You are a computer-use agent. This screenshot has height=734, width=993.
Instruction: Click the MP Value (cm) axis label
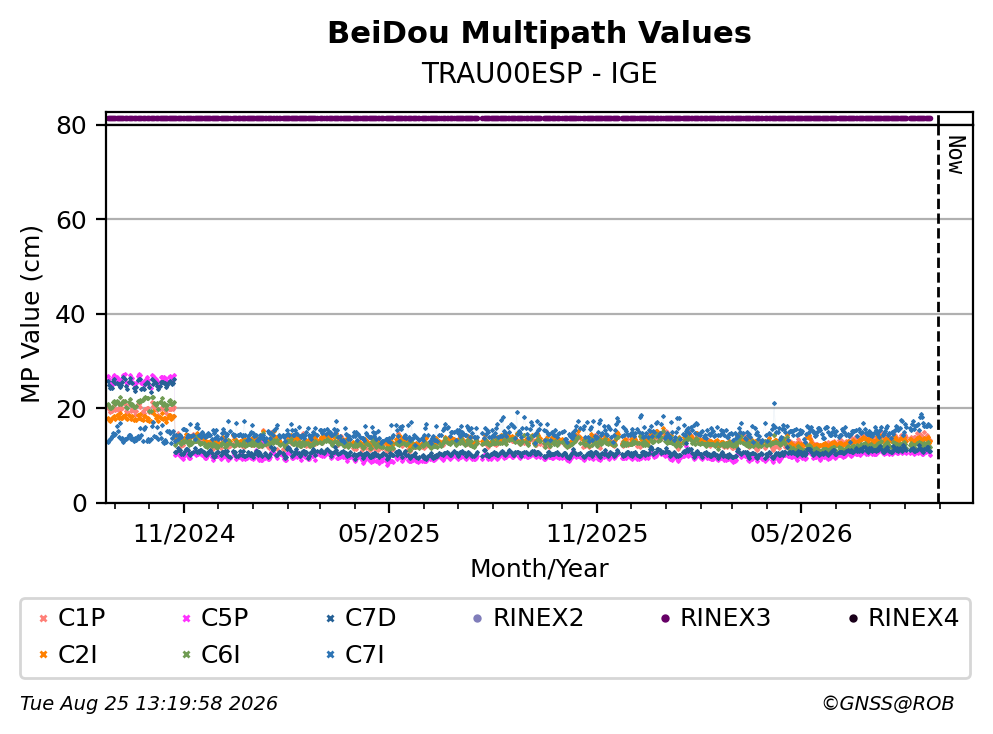pyautogui.click(x=30, y=314)
